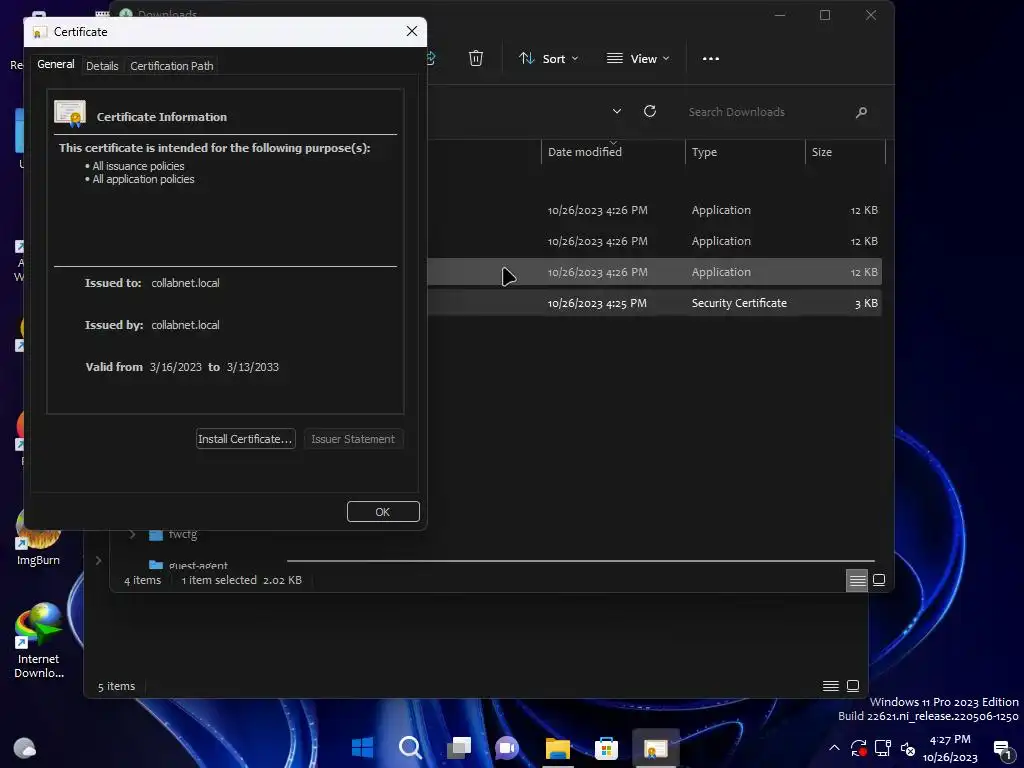Click the Valid from date 3/16/2023 text
Viewport: 1024px width, 768px height.
pyautogui.click(x=176, y=367)
